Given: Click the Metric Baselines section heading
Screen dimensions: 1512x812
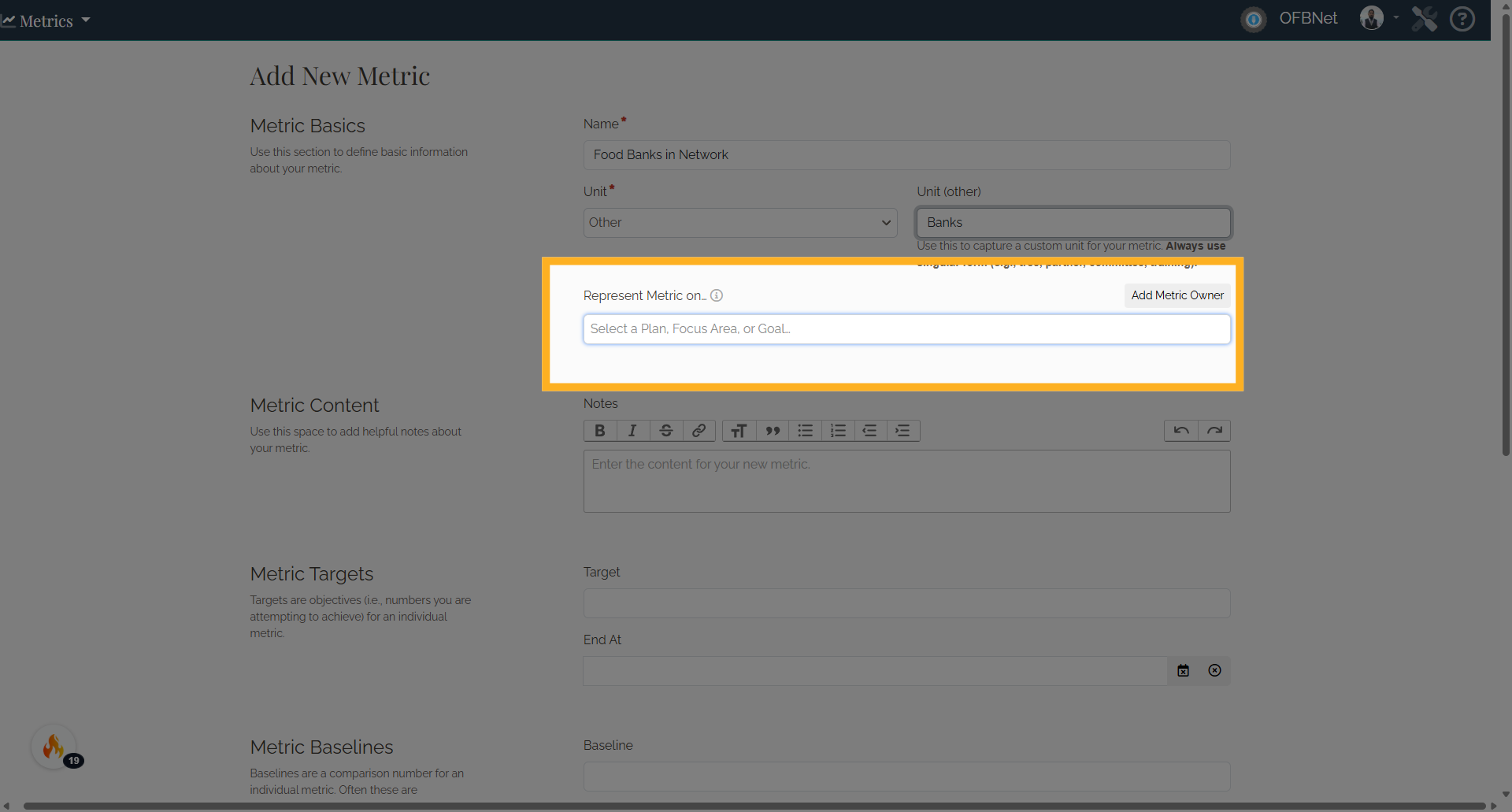Looking at the screenshot, I should coord(321,747).
